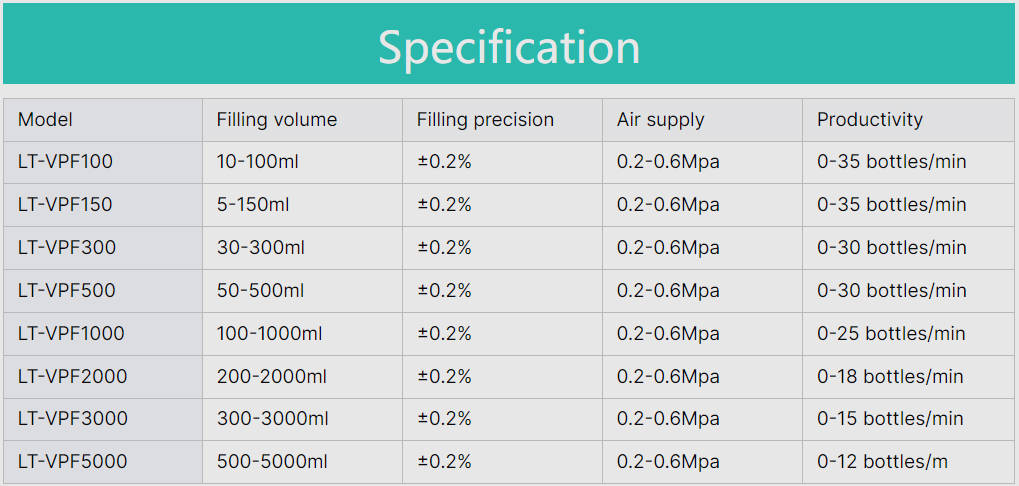Click the LT-VPF2000 model cell
The height and width of the screenshot is (486, 1019).
[73, 377]
